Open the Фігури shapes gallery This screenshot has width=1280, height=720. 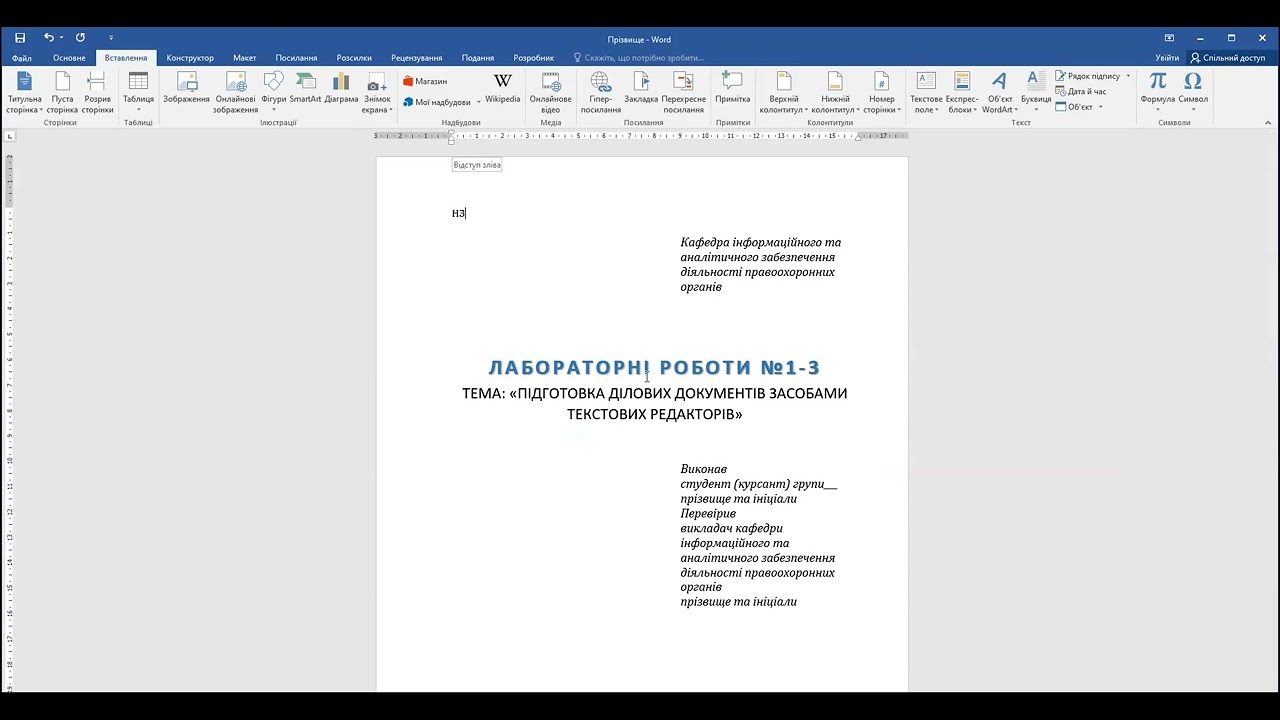pyautogui.click(x=274, y=93)
